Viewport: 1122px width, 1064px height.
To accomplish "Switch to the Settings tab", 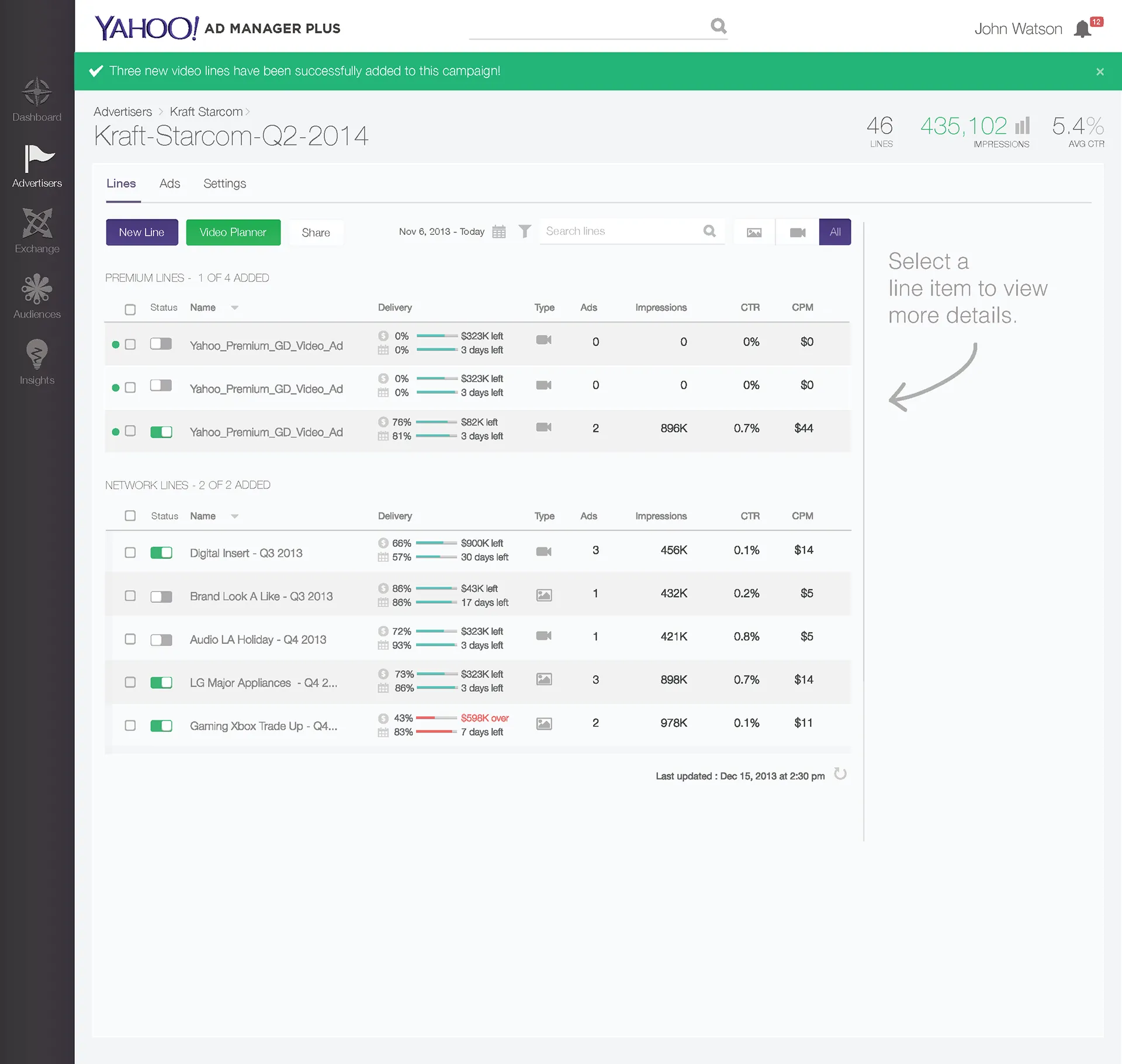I will click(224, 183).
